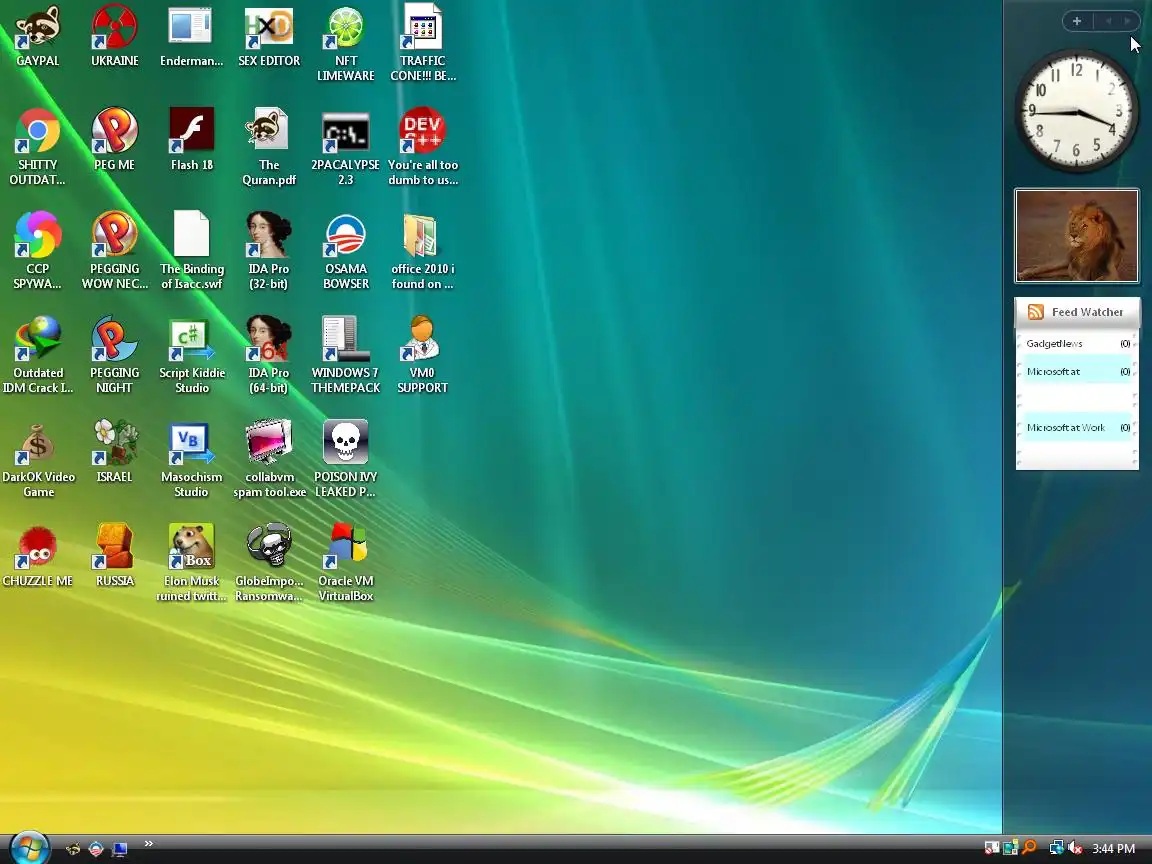Image resolution: width=1152 pixels, height=864 pixels.
Task: Click the Feed Watcher gadget header
Action: click(x=1077, y=312)
